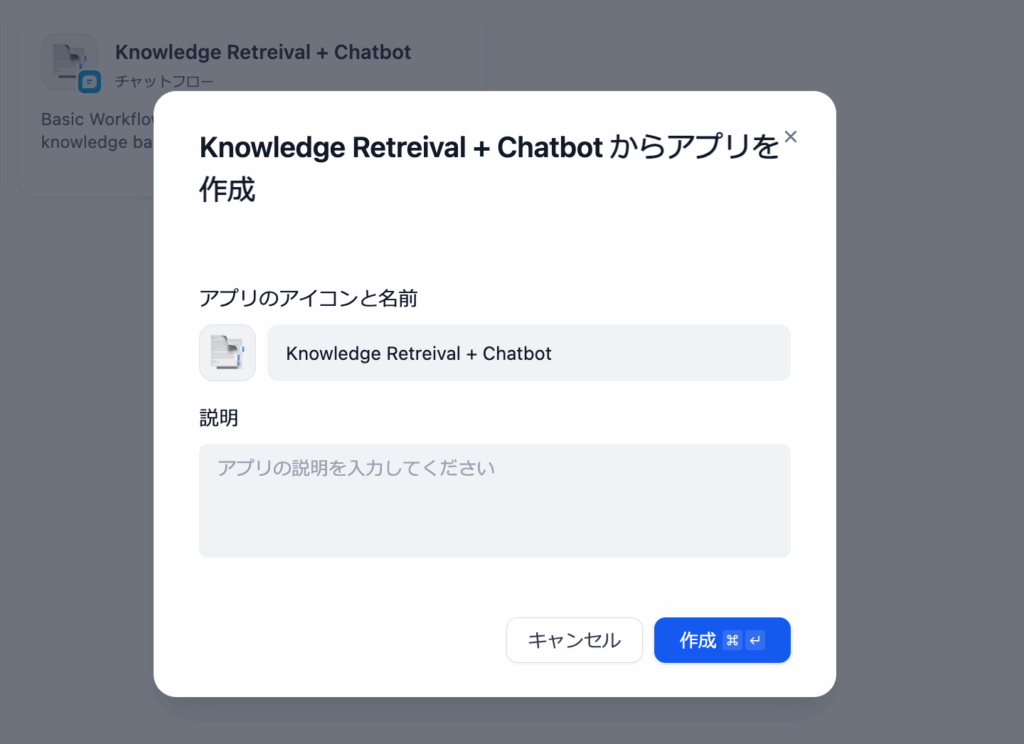
Task: Click the template card icon behind dialog
Action: click(68, 60)
